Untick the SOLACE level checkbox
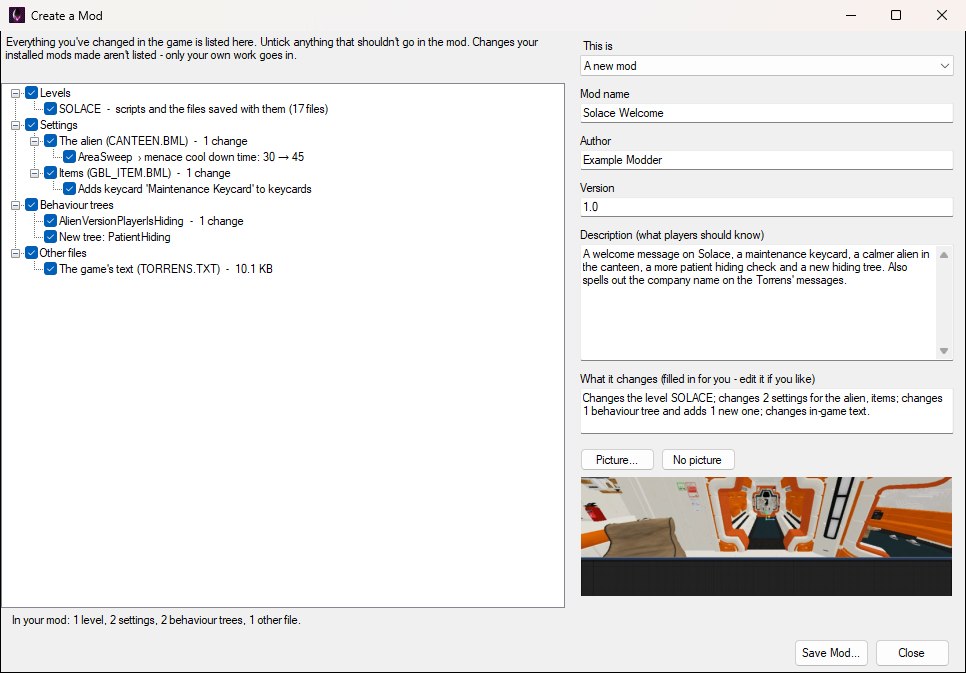The width and height of the screenshot is (966, 673). point(51,109)
